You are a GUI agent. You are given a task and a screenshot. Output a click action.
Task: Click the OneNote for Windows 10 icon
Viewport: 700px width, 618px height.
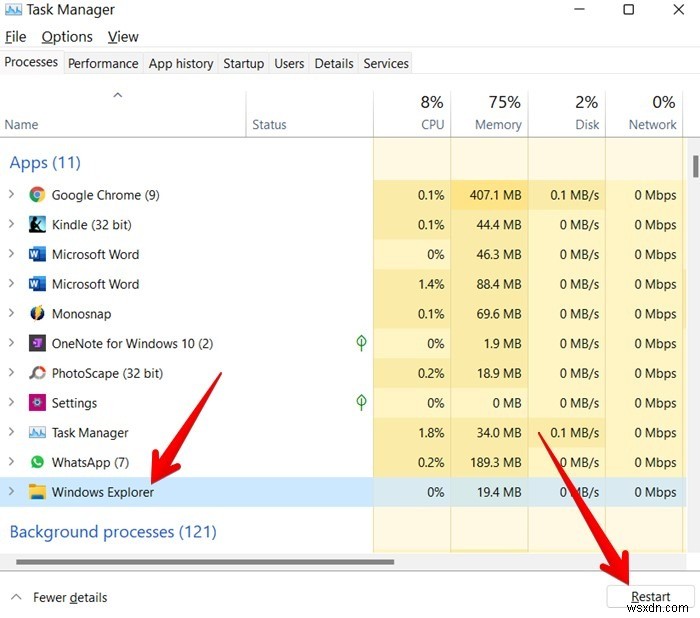point(37,343)
